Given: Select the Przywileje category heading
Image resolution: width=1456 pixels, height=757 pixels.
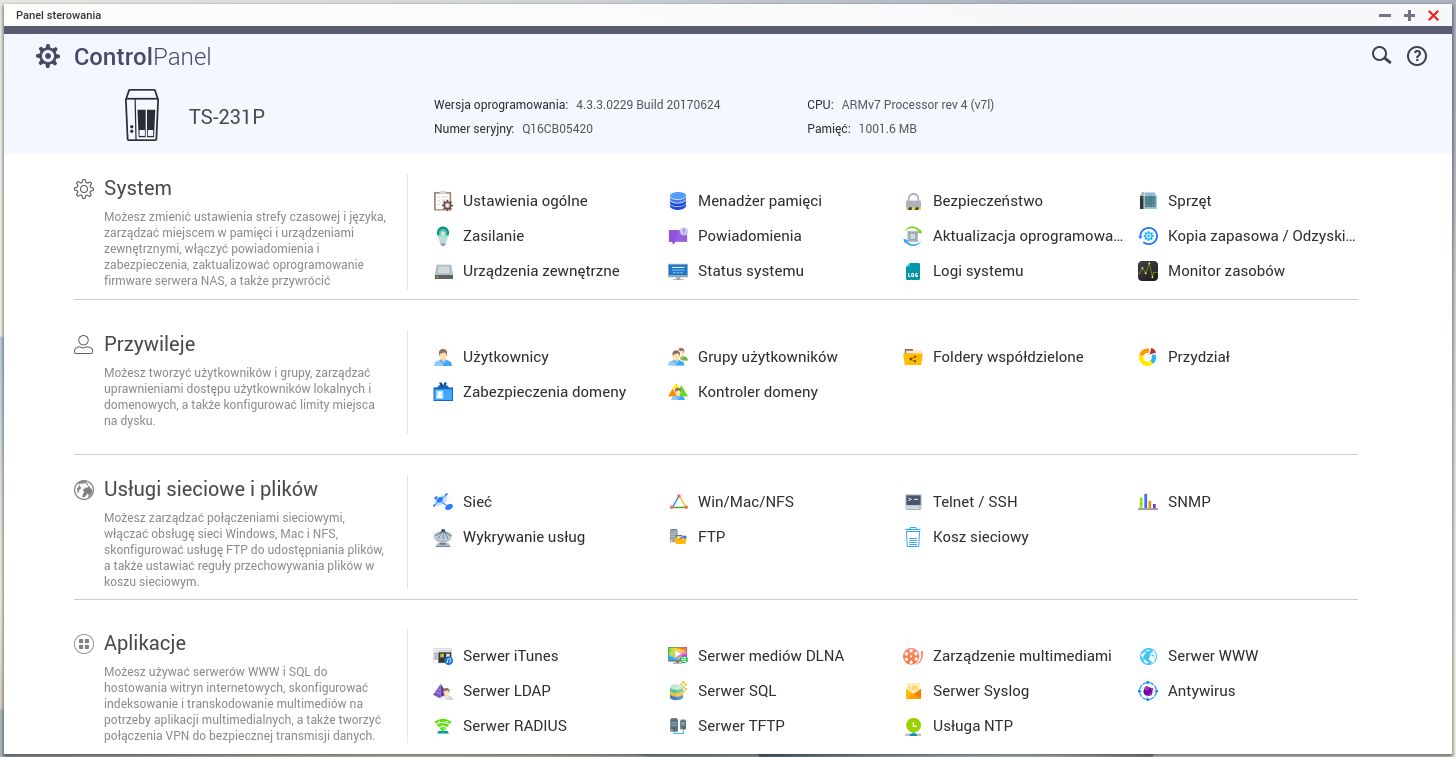Looking at the screenshot, I should (x=149, y=344).
